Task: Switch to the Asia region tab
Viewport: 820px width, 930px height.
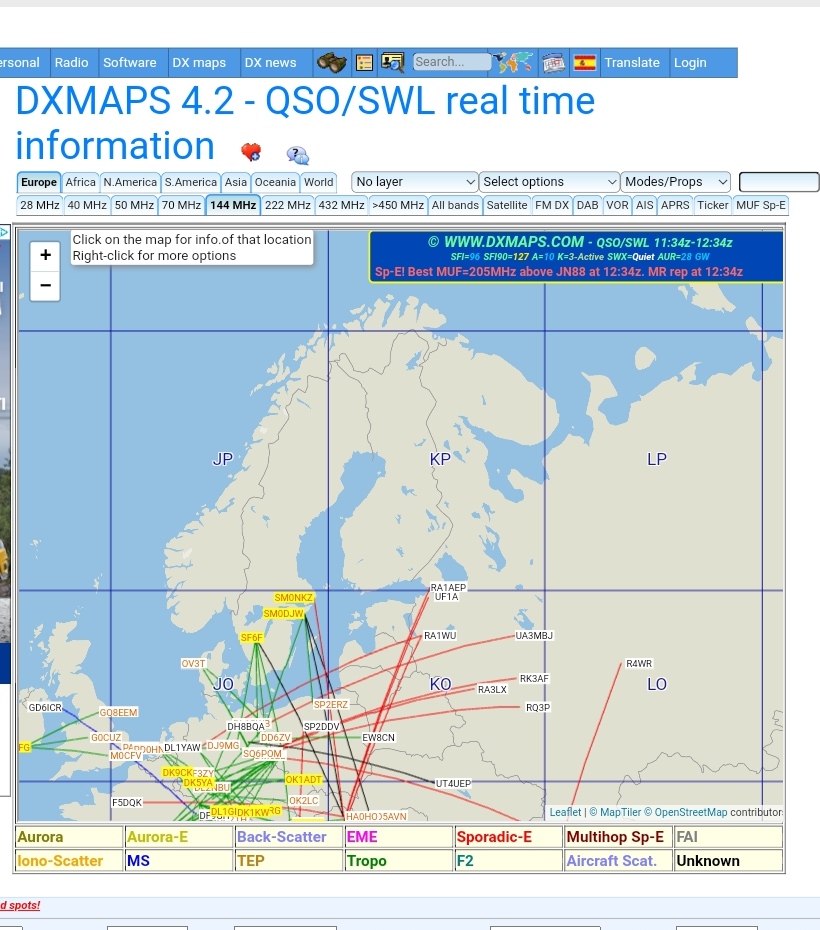Action: point(236,182)
